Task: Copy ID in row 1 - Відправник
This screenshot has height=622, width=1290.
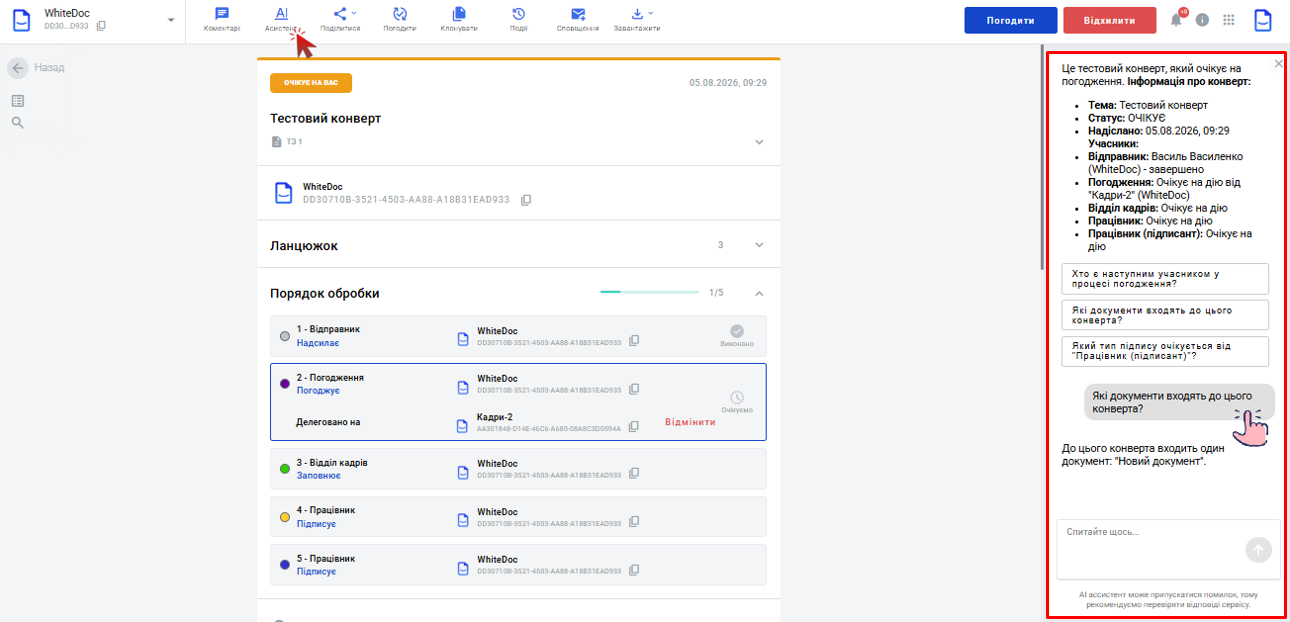Action: pyautogui.click(x=634, y=341)
